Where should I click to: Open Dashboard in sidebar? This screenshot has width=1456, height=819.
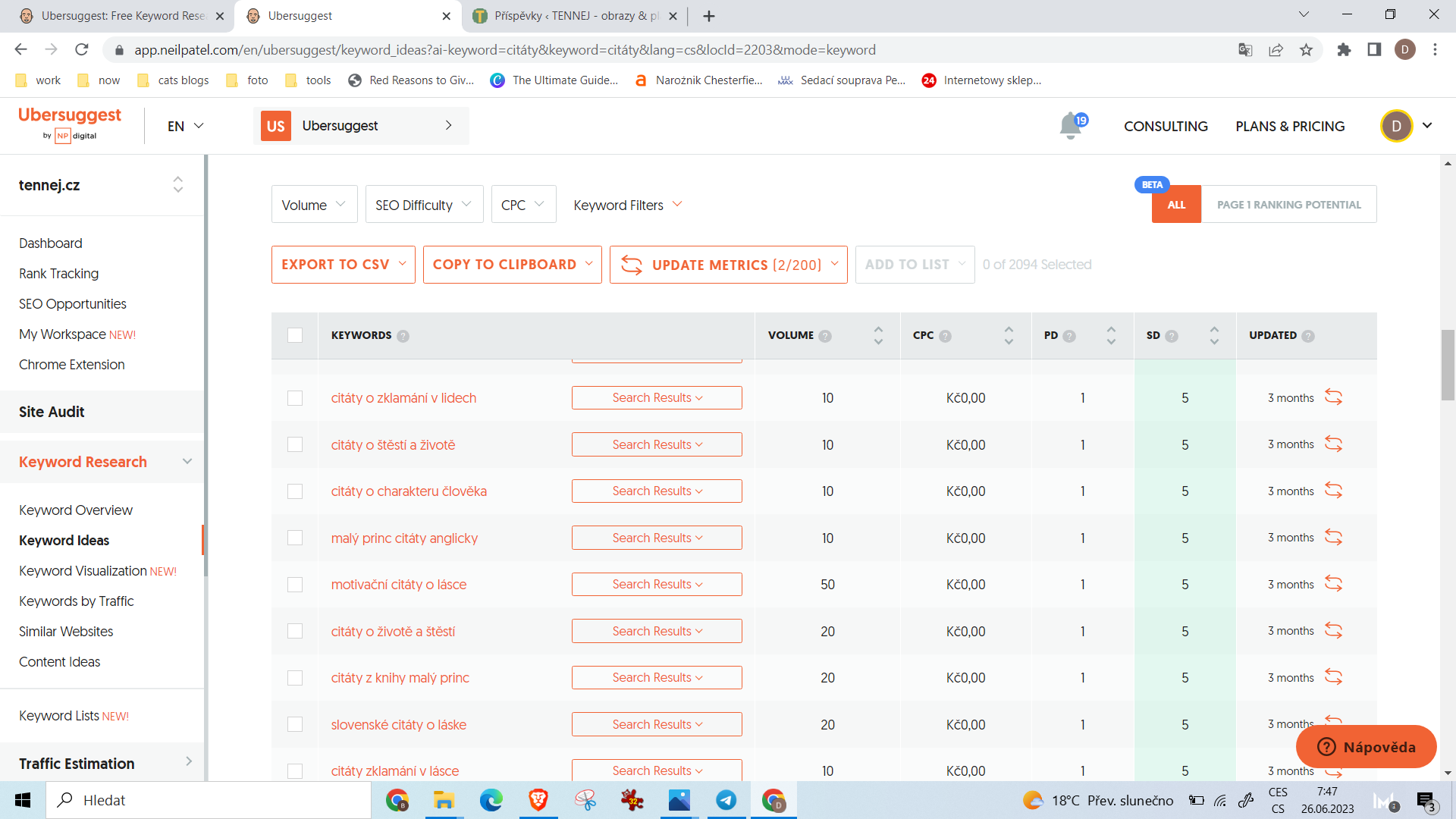[x=51, y=243]
